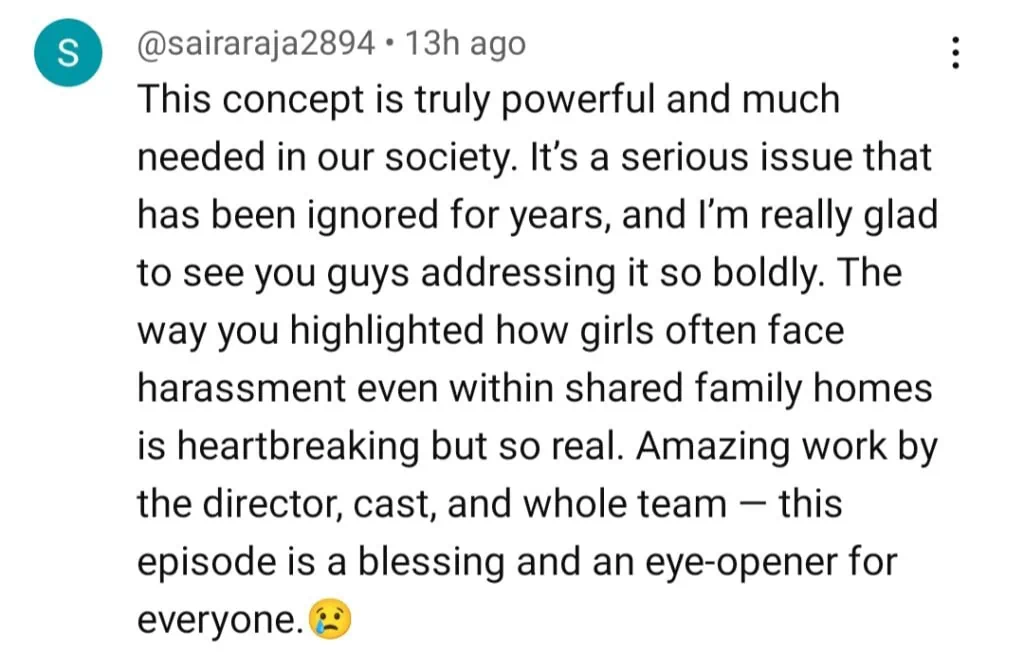1024x671 pixels.
Task: Open the three-dot comment options menu
Action: pos(956,53)
